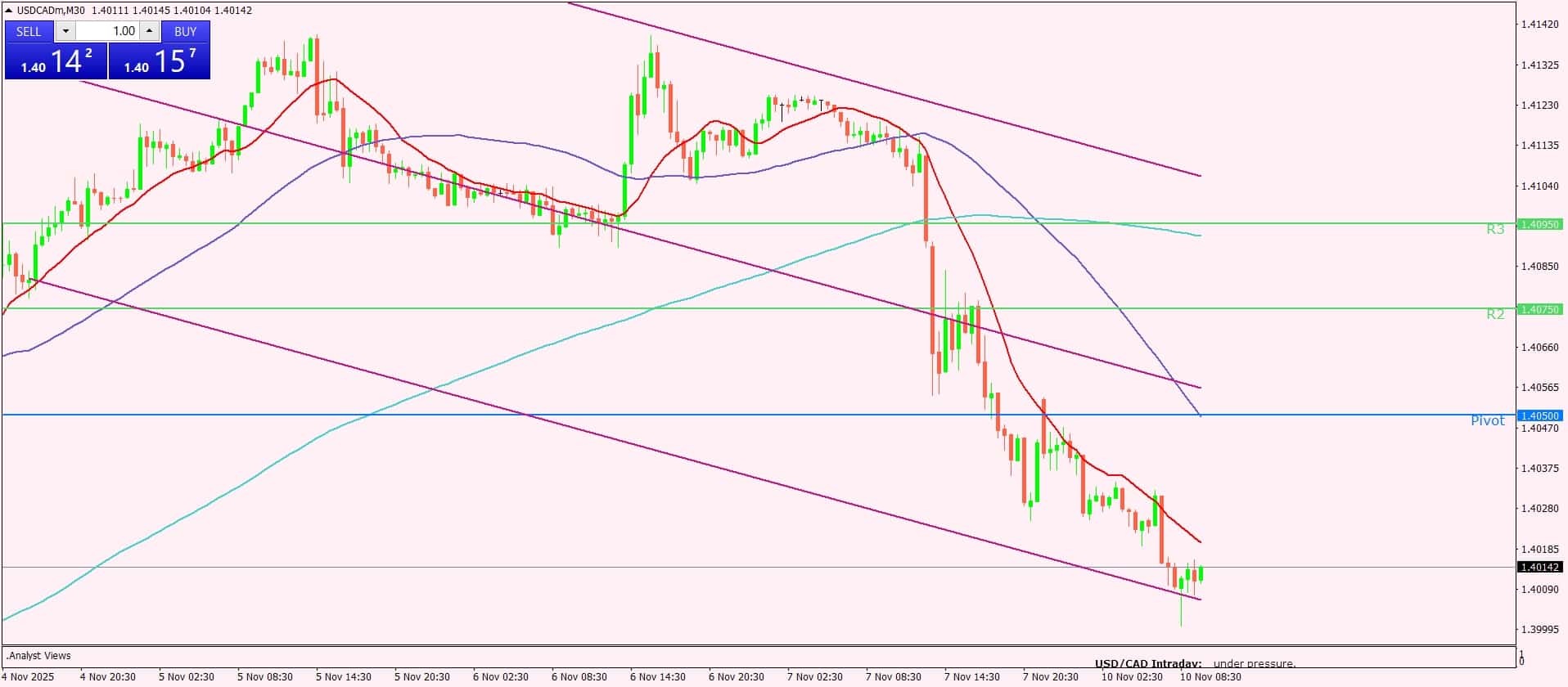The width and height of the screenshot is (1568, 687).
Task: Click the 5 Nov 20:30 time axis label
Action: [x=422, y=677]
